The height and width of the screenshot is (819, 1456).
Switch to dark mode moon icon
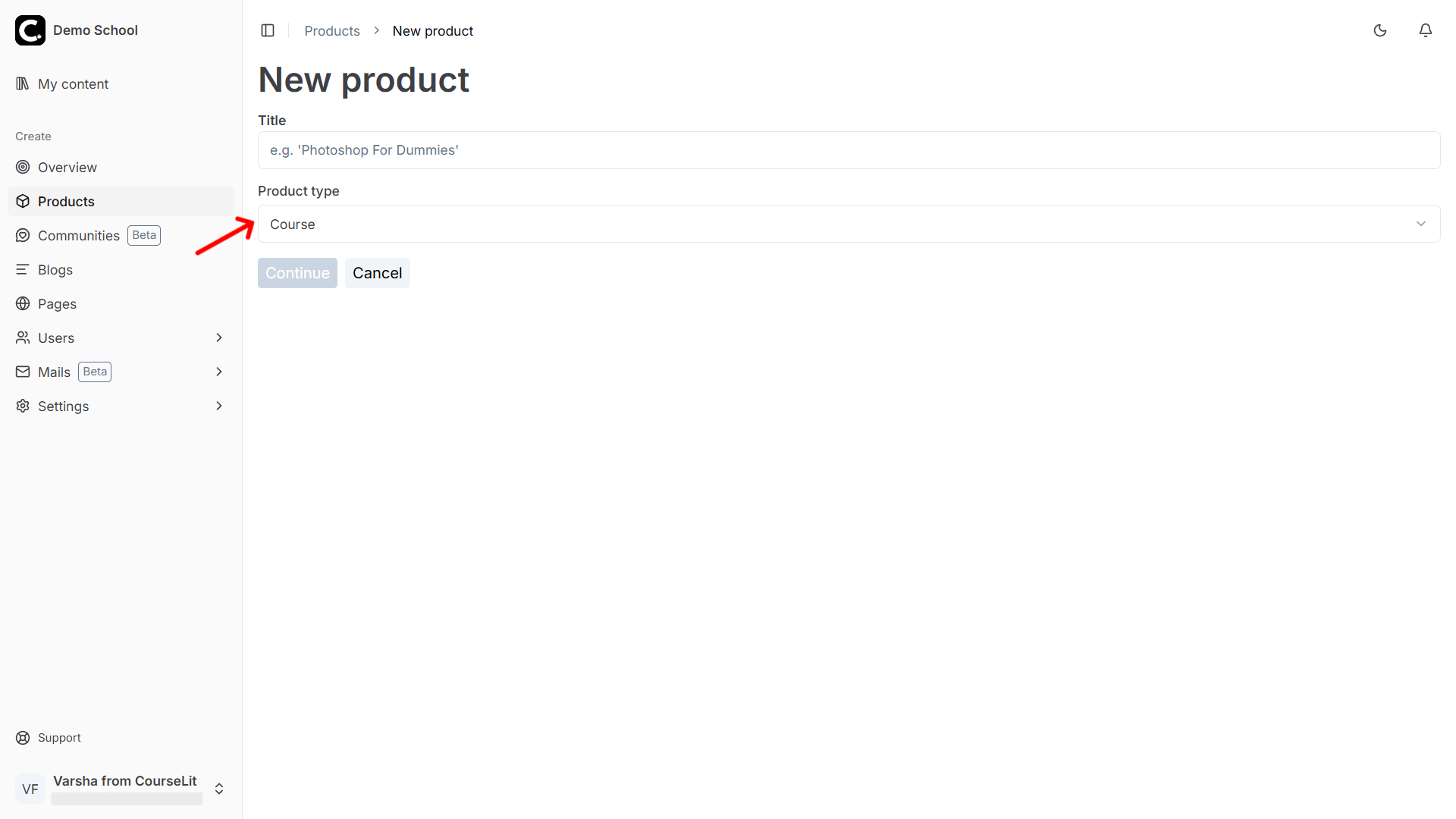coord(1380,30)
